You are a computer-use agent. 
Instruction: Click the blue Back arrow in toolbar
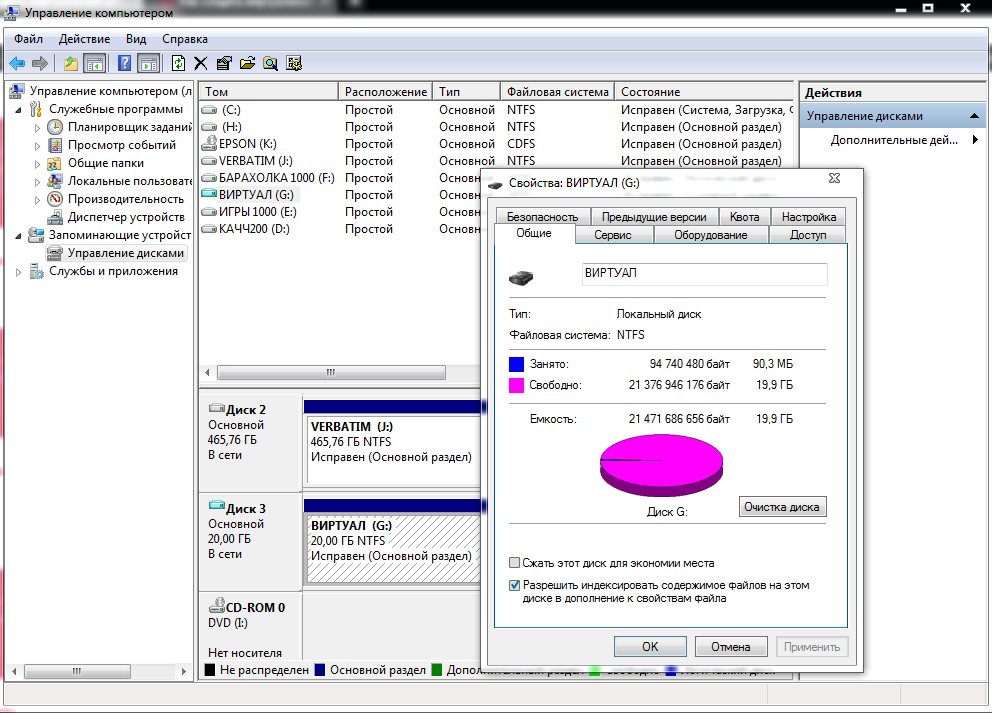click(x=17, y=63)
